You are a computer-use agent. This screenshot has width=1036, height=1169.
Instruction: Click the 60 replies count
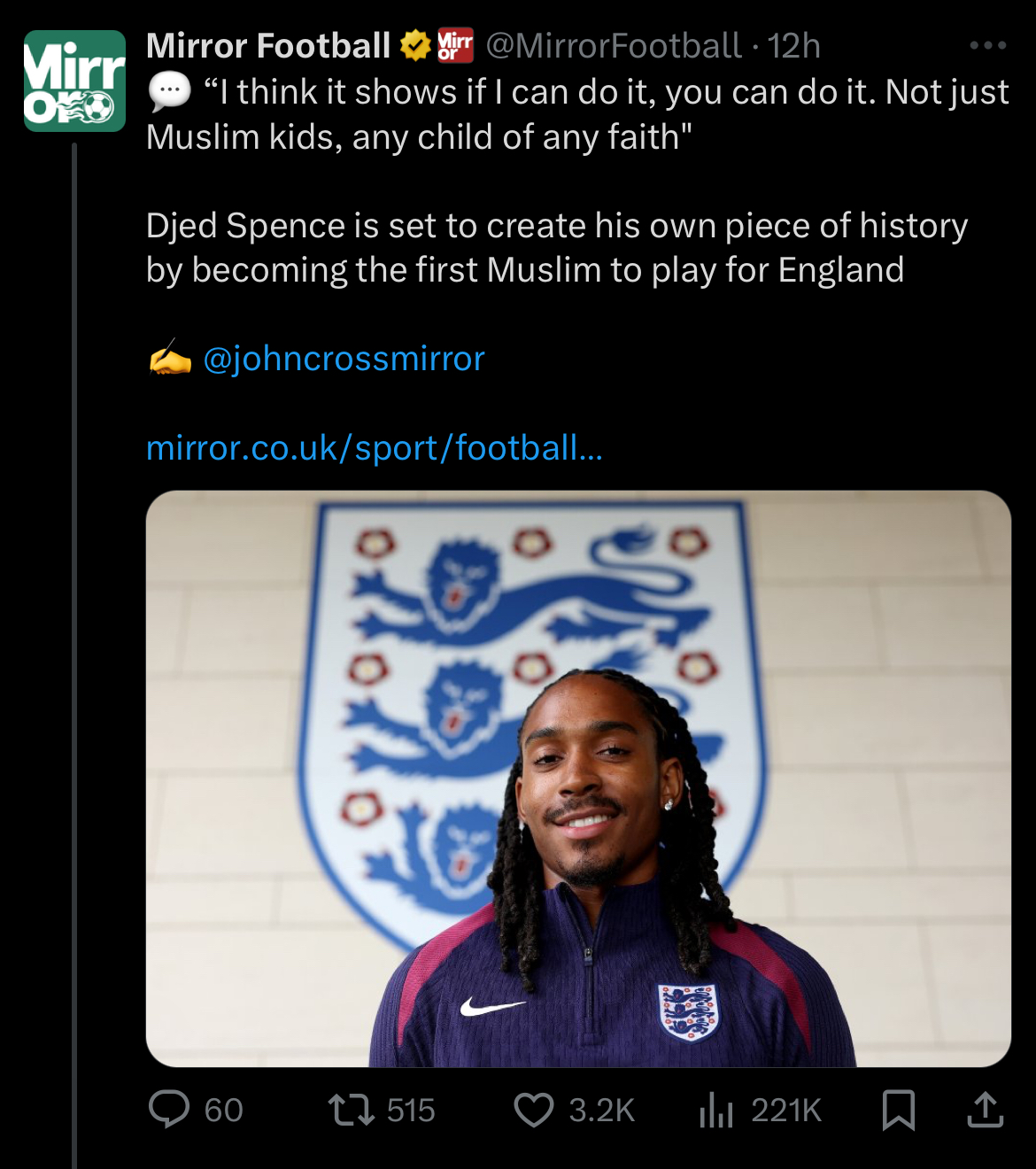223,1111
